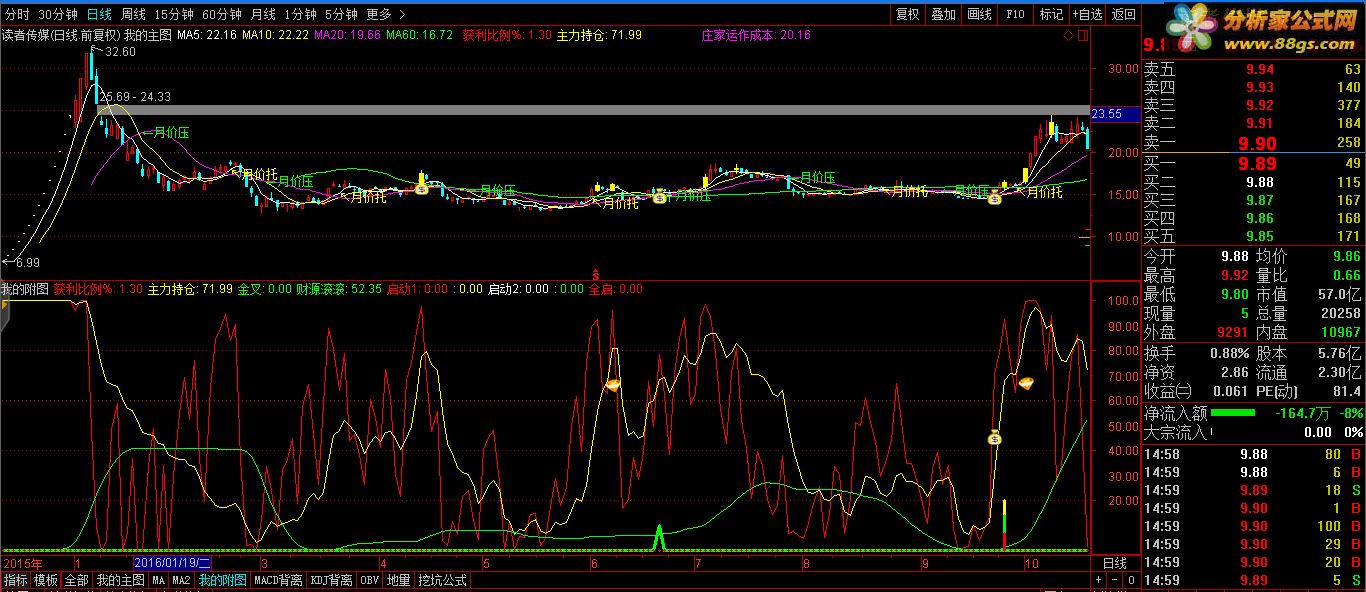Click the 大宗流入 row
Viewport: 1366px width, 592px height.
click(1254, 432)
